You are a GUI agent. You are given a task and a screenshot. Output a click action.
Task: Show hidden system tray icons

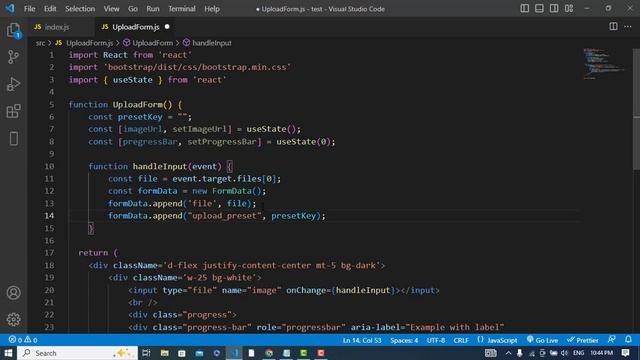(x=508, y=353)
